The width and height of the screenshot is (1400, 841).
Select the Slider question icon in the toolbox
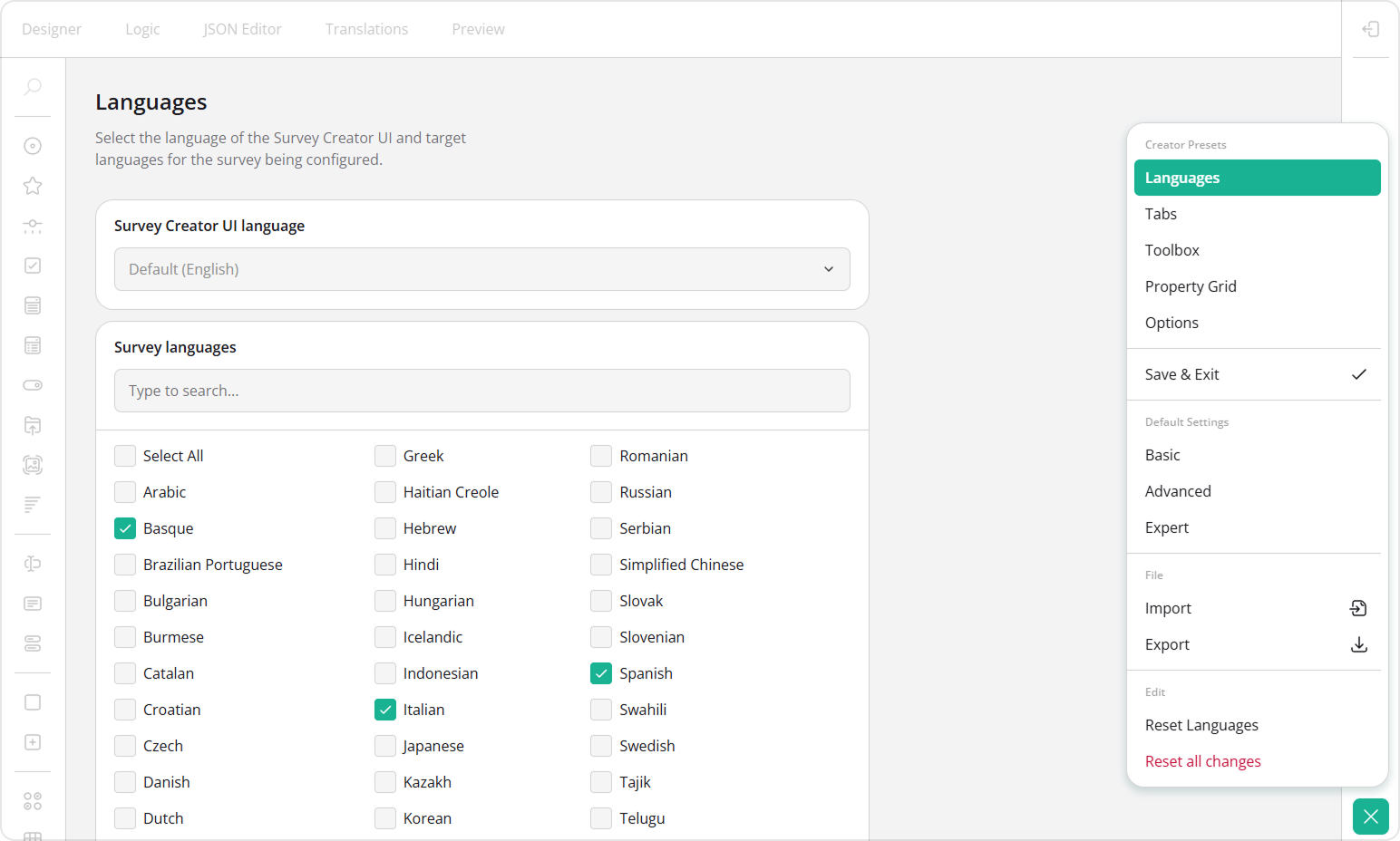33,227
